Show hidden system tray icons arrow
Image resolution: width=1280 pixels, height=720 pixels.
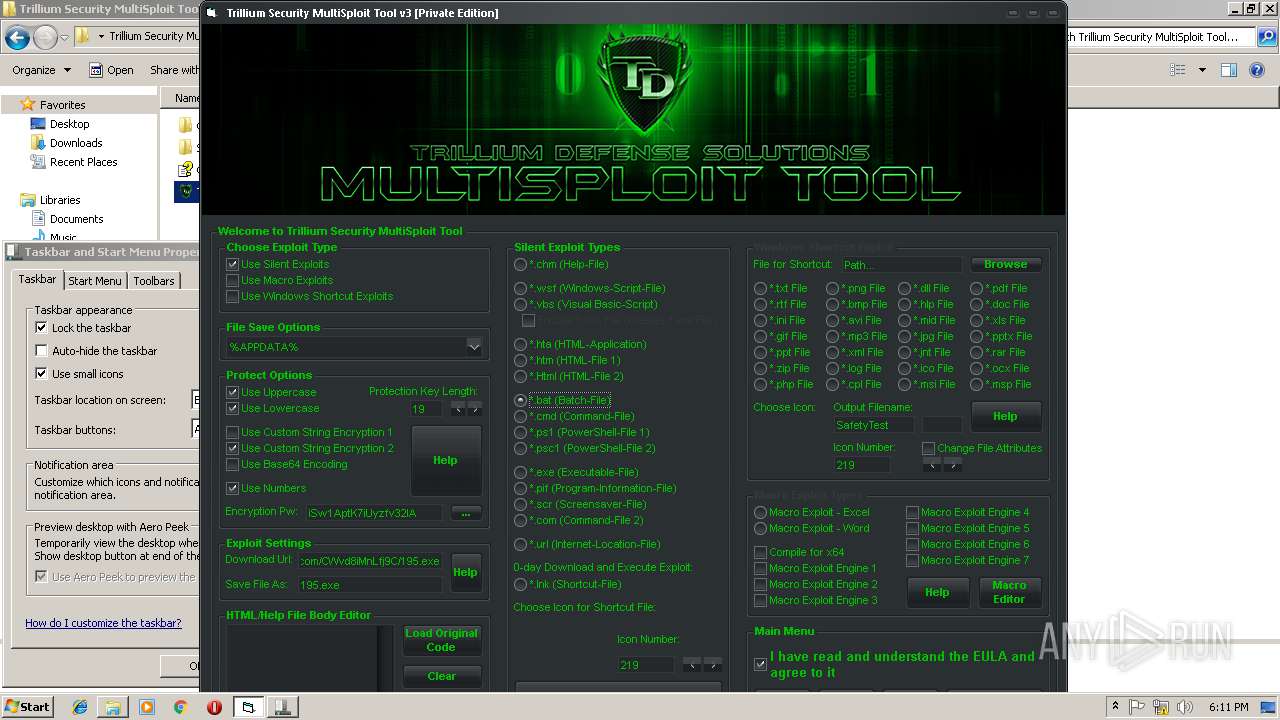click(x=1115, y=707)
